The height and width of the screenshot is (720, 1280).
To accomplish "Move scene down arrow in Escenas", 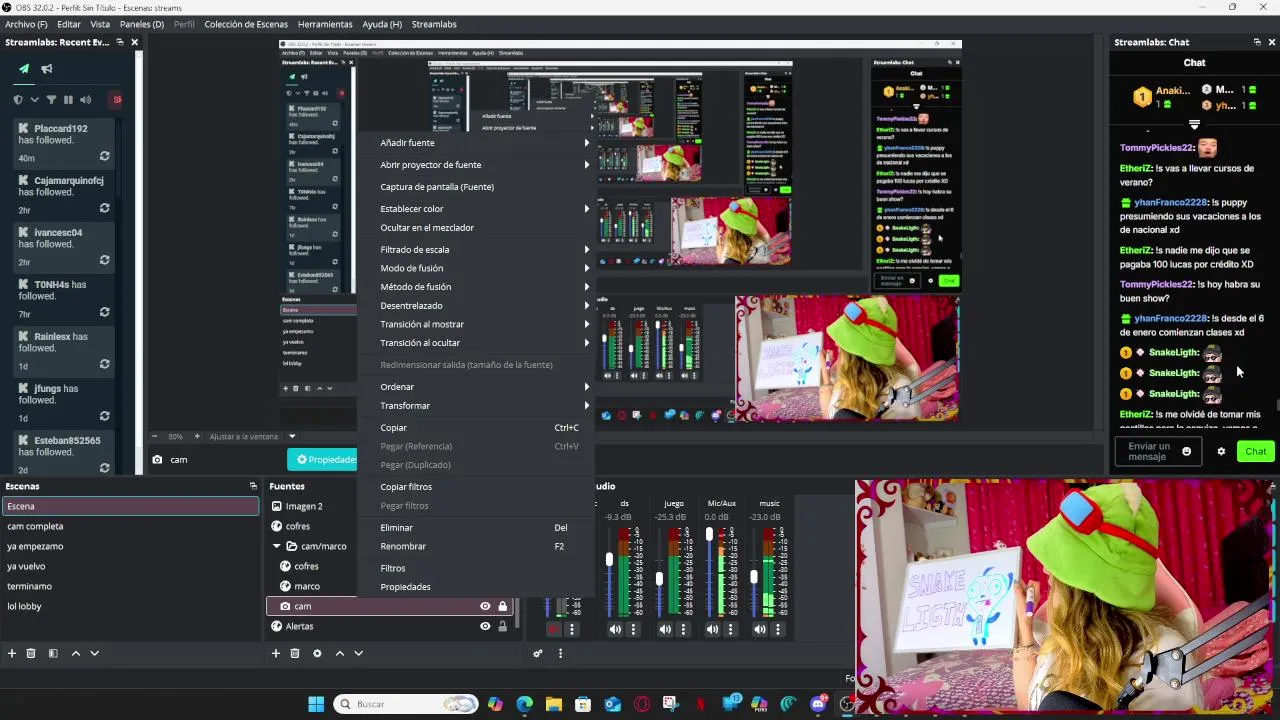I will pos(94,653).
